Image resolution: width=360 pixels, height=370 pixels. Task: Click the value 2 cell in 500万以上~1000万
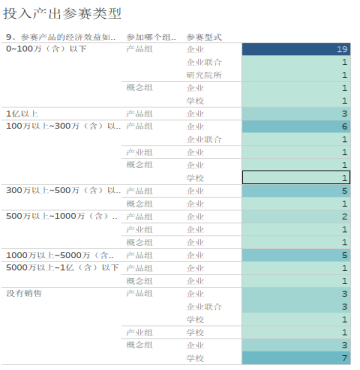point(296,217)
